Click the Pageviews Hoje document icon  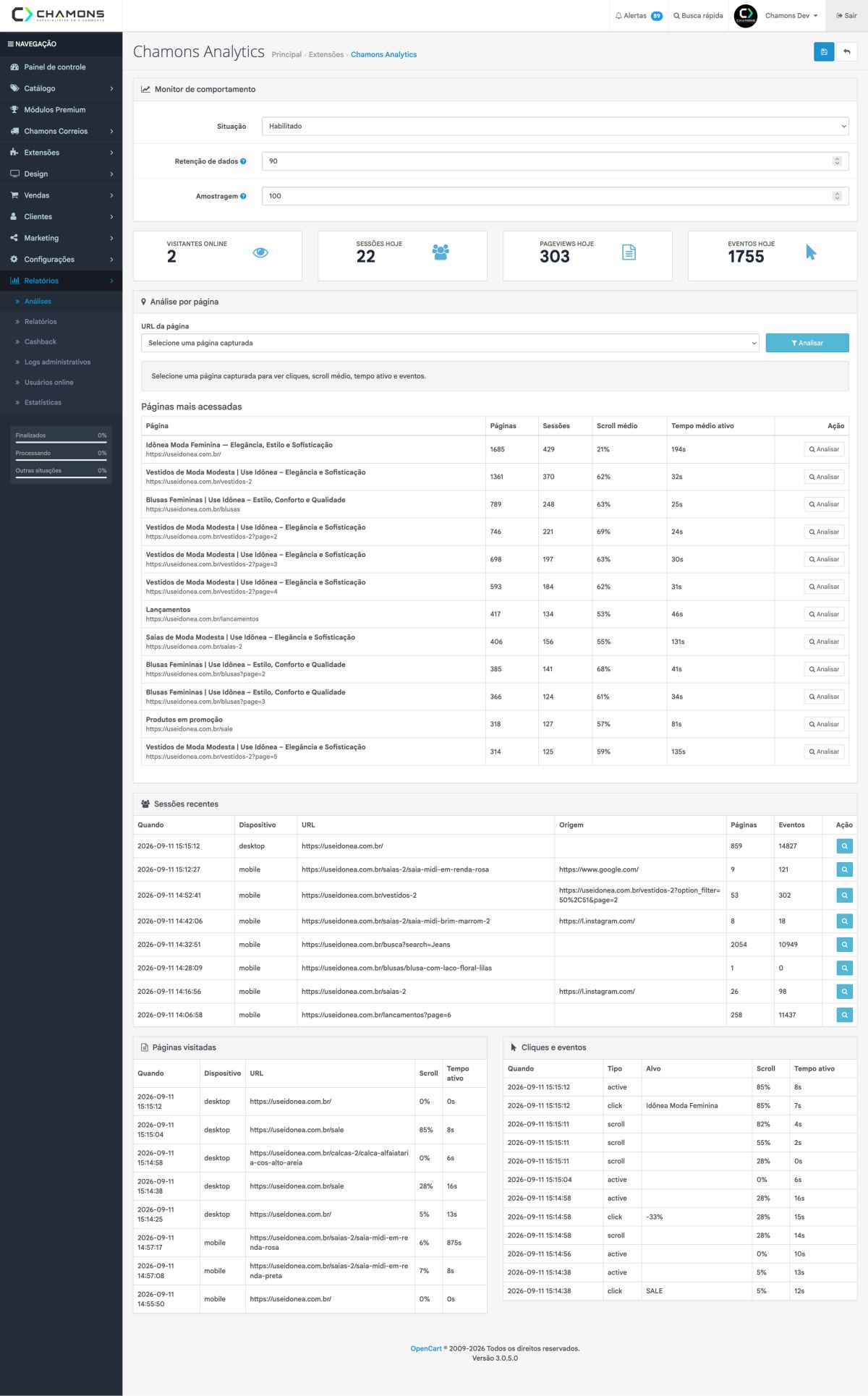[x=629, y=252]
